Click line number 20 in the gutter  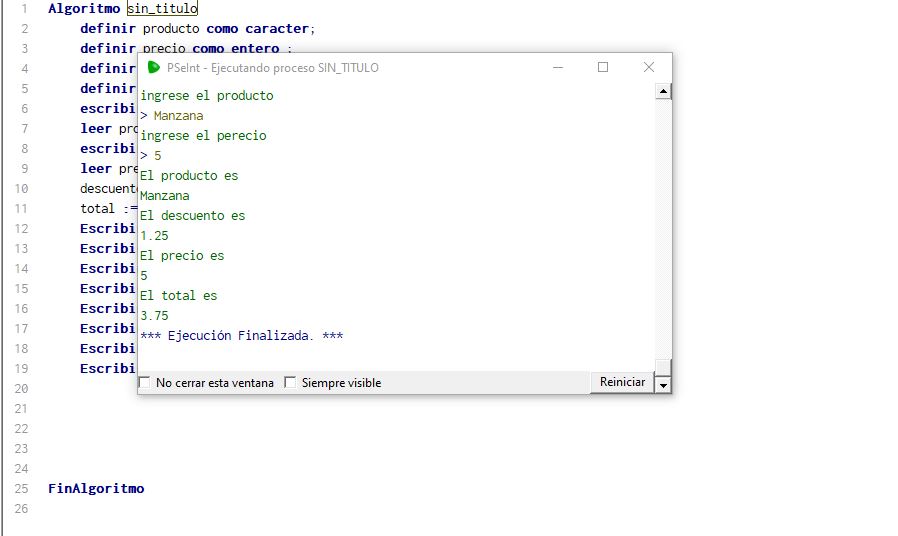coord(22,388)
